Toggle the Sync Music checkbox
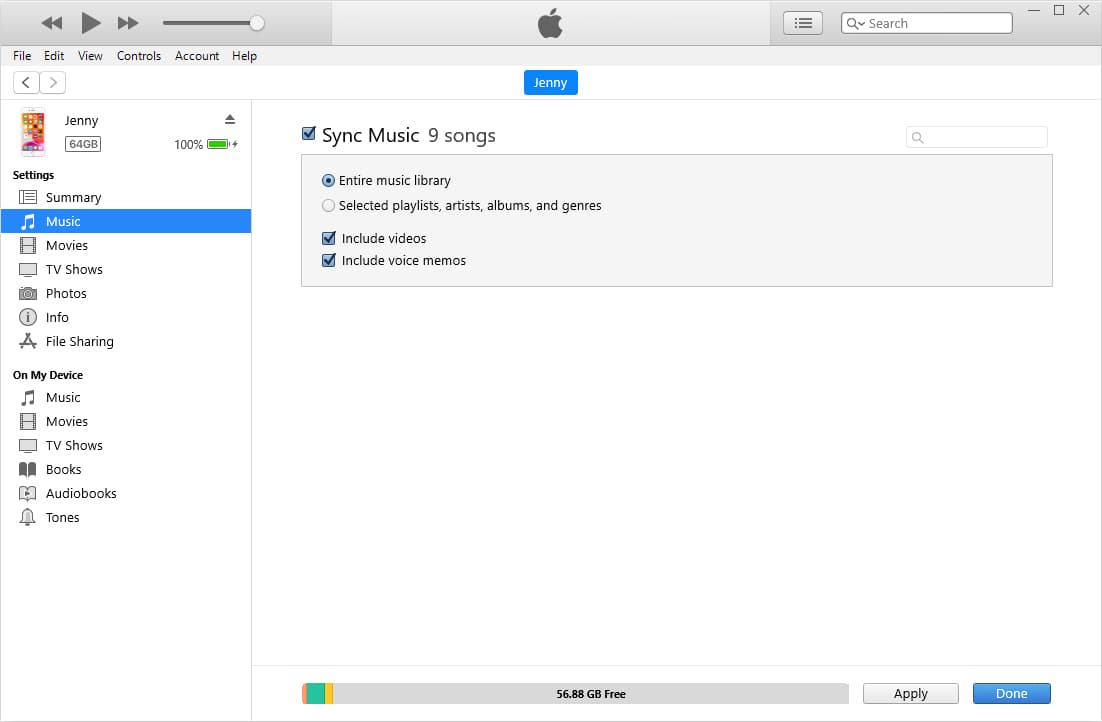This screenshot has width=1102, height=722. 308,132
